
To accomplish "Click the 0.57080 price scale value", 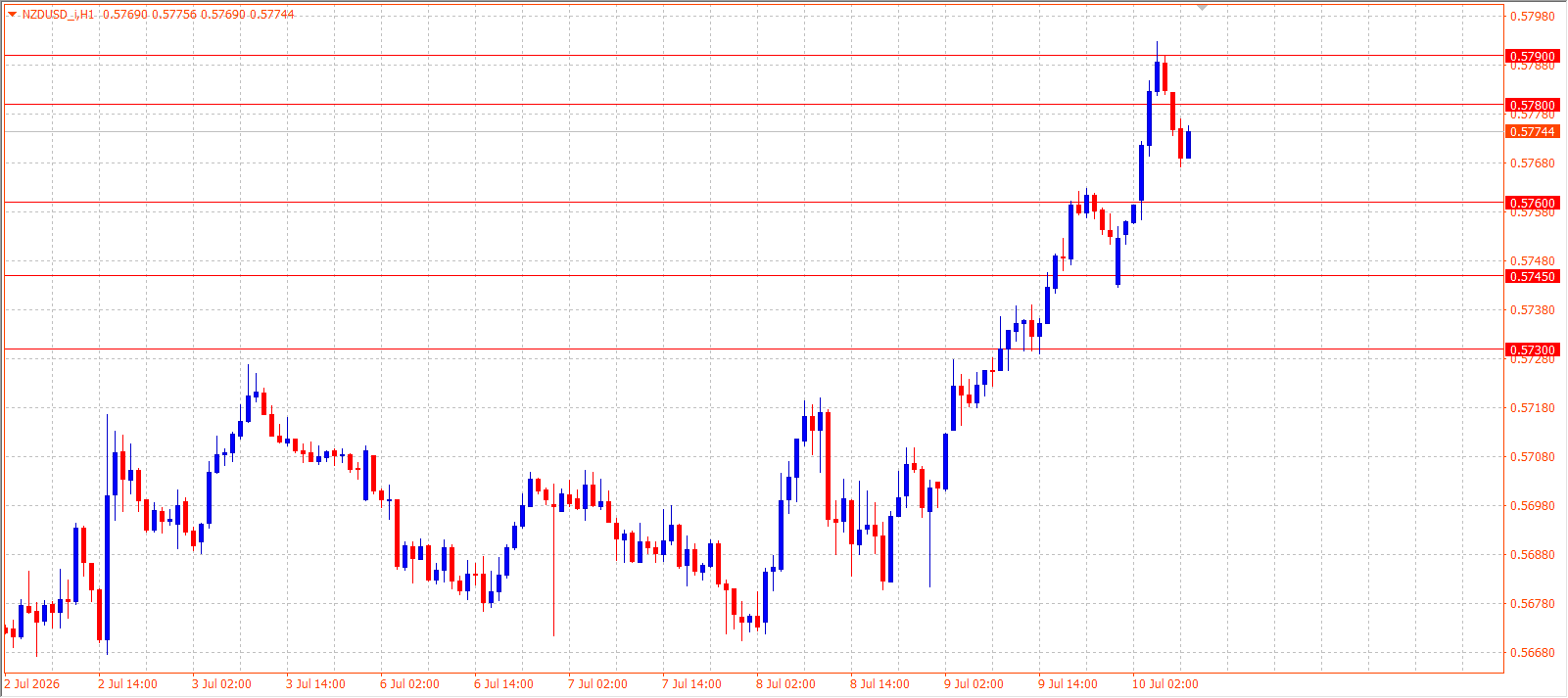I will 1532,457.
